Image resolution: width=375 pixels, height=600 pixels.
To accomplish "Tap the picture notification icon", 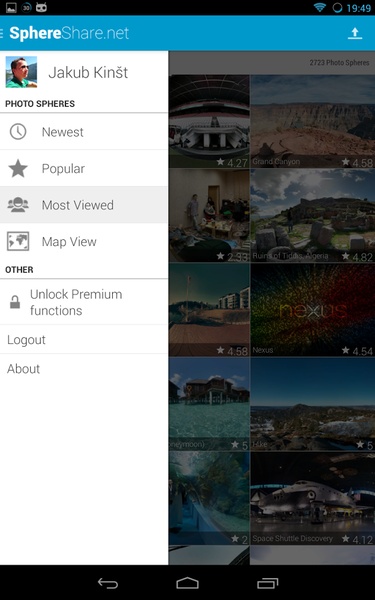I will (11, 7).
